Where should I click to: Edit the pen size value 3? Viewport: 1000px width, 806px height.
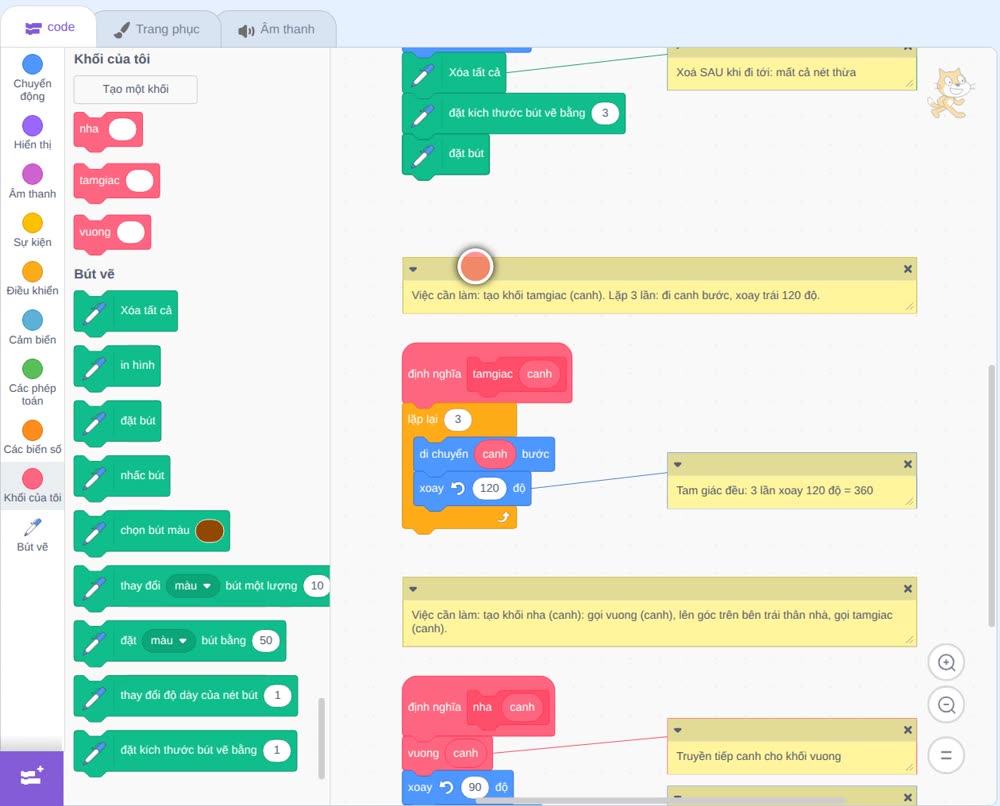605,114
